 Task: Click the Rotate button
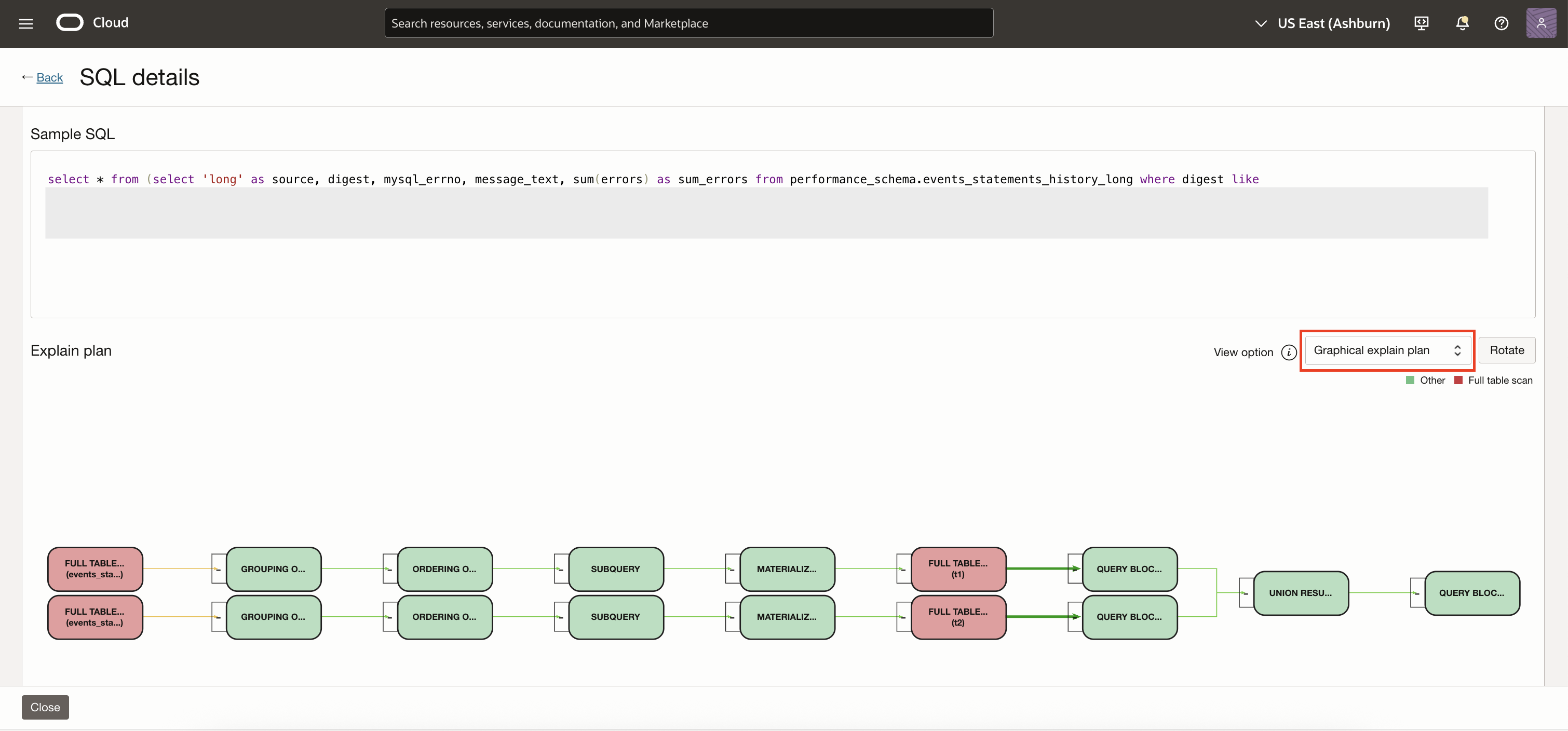[1507, 350]
